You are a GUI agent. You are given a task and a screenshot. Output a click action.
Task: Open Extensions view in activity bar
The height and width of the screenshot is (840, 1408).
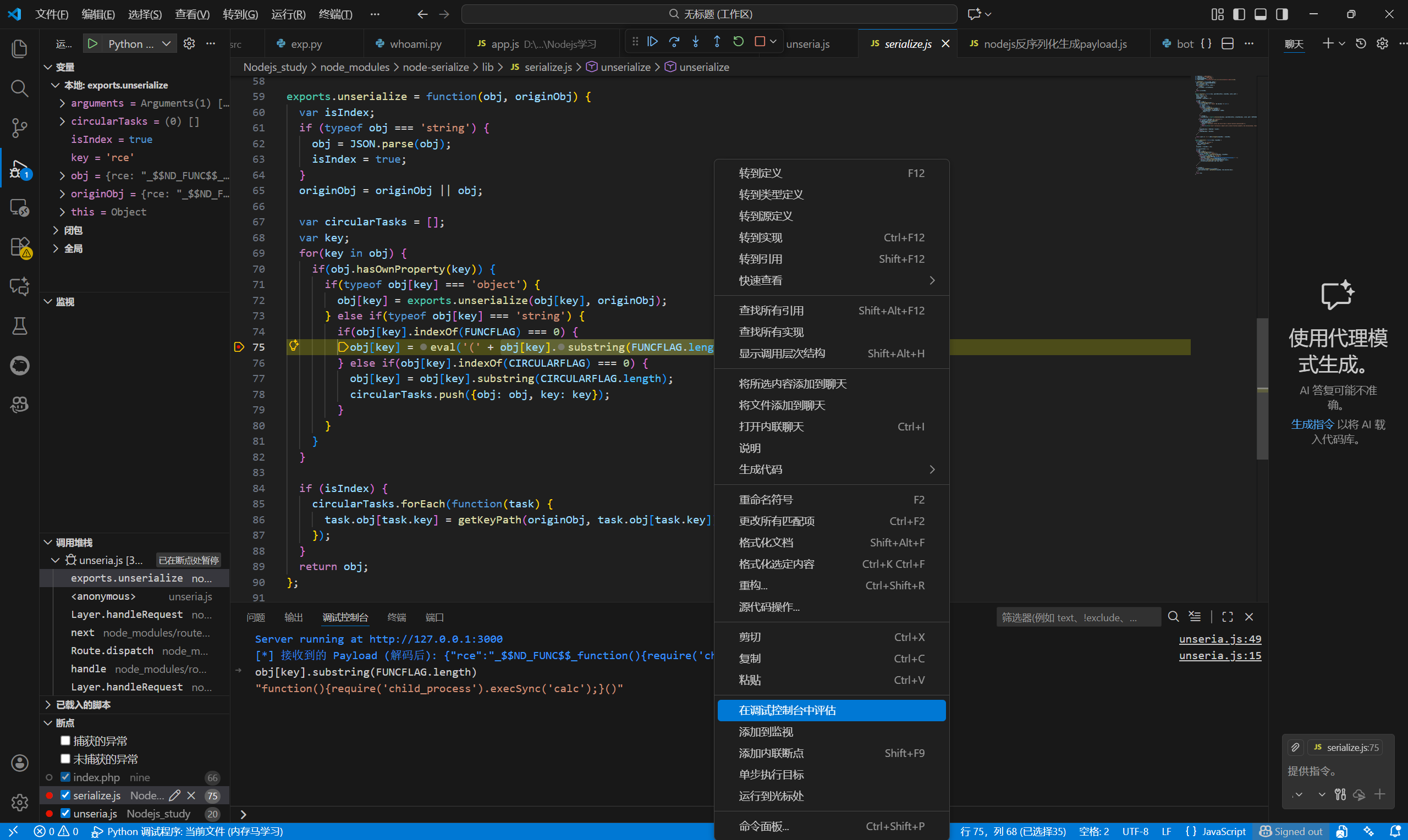click(19, 247)
